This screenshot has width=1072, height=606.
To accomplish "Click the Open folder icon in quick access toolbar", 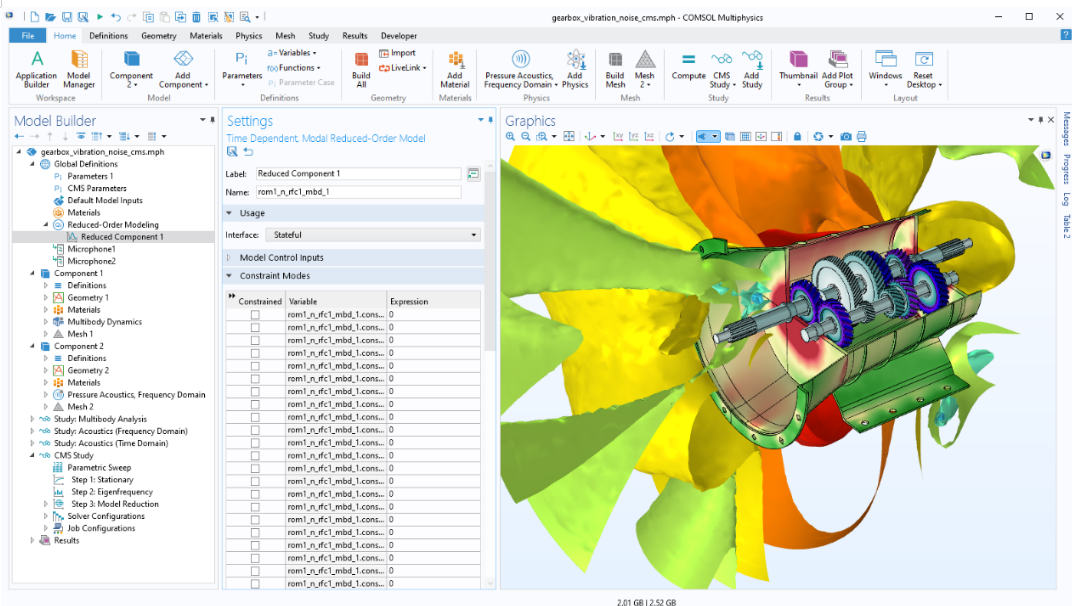I will point(50,17).
